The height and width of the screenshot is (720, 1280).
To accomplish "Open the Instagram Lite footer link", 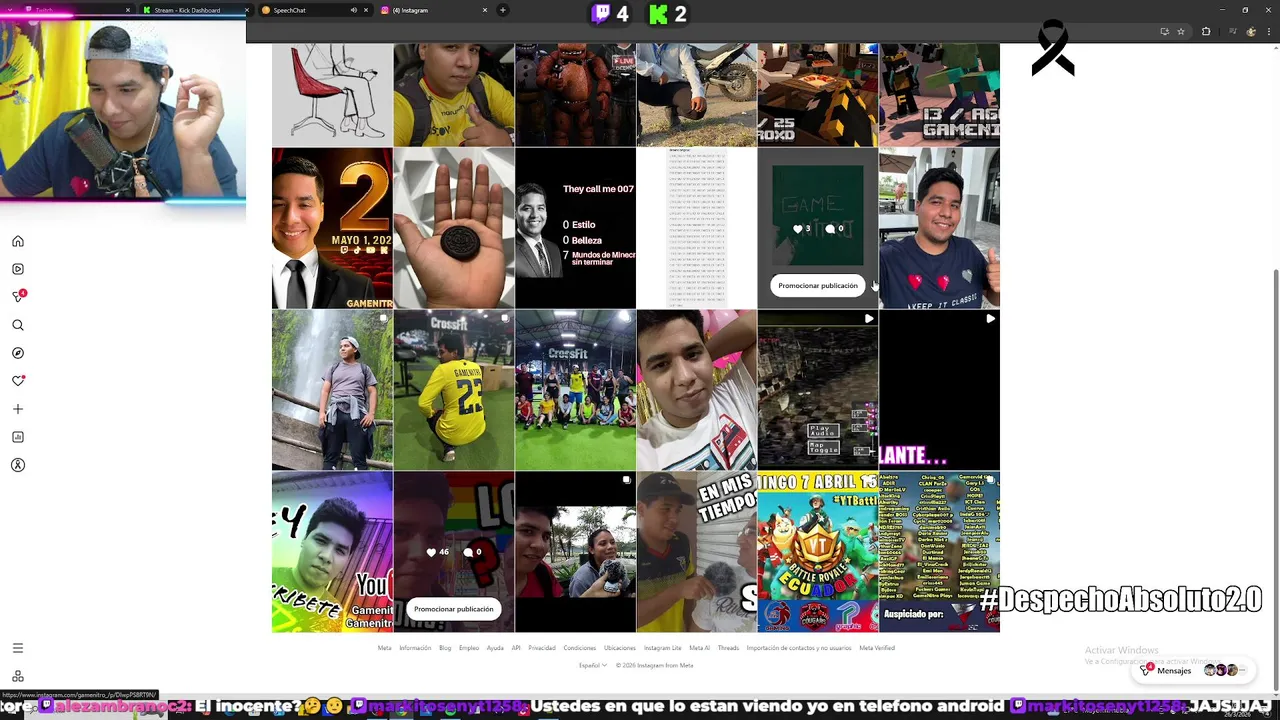I will click(x=662, y=648).
